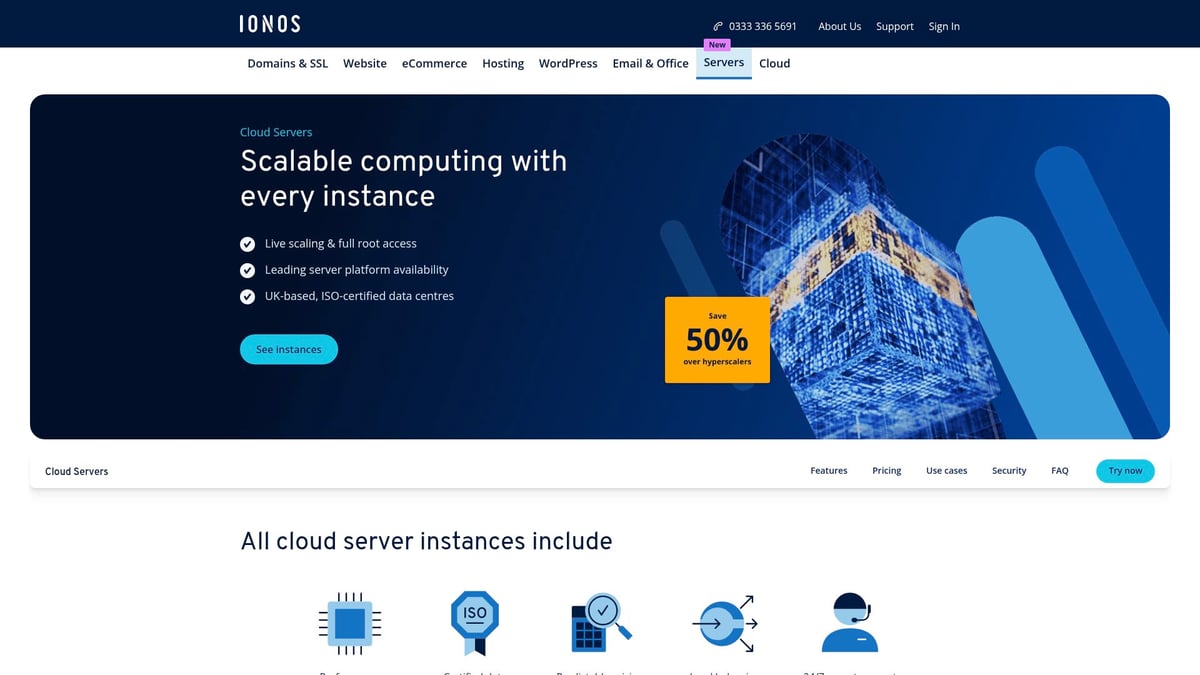The height and width of the screenshot is (675, 1200).
Task: Click the phone icon beside 0333 number
Action: (x=718, y=27)
